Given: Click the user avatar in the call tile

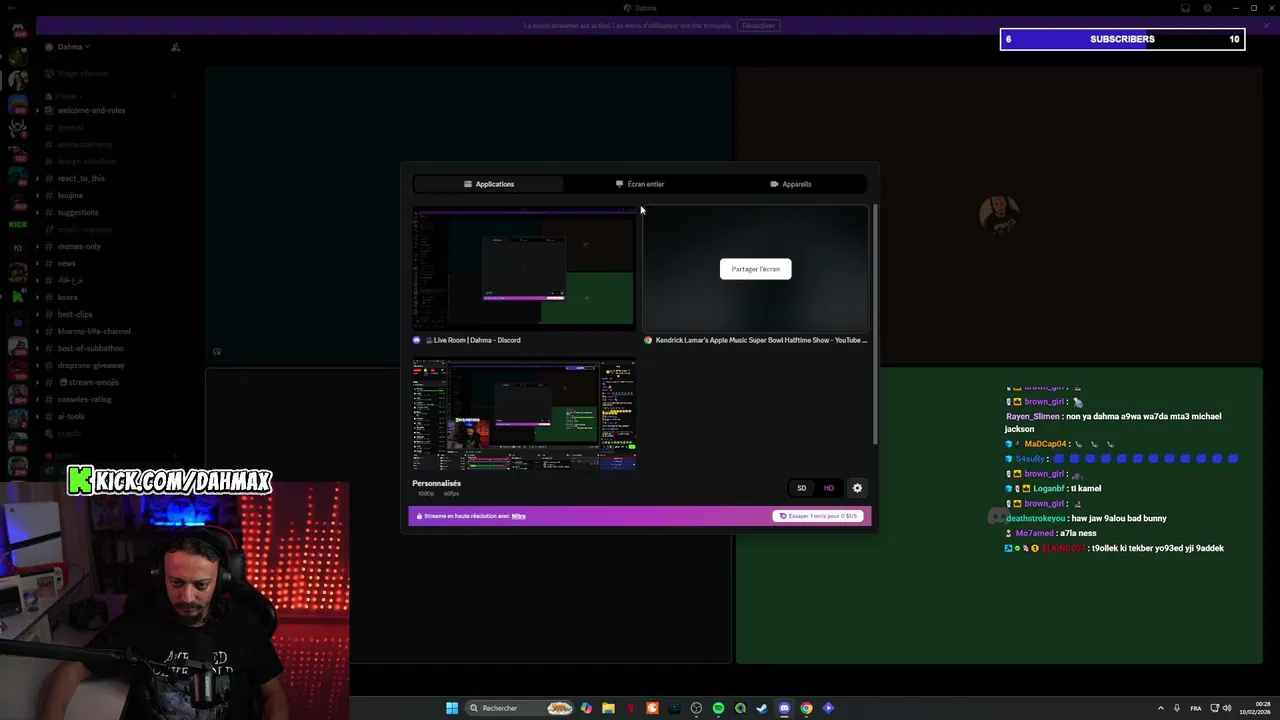Looking at the screenshot, I should coord(999,216).
